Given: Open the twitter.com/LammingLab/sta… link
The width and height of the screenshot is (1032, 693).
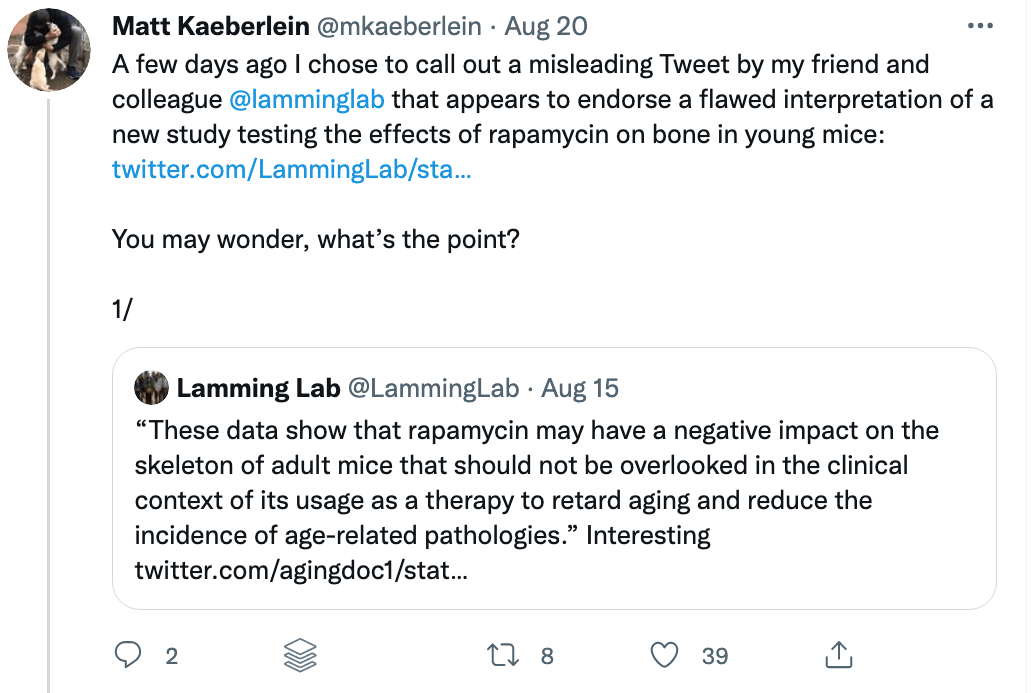Looking at the screenshot, I should (291, 169).
